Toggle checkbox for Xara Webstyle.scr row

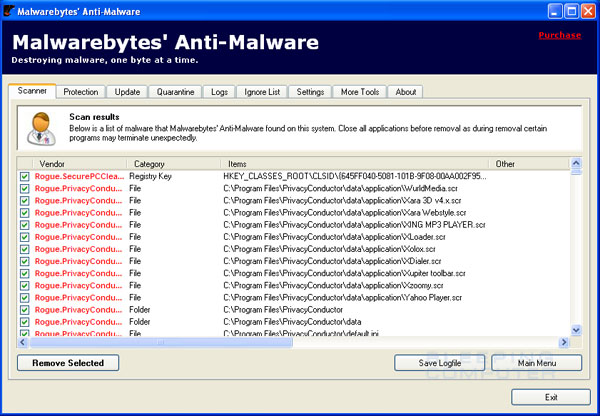(x=24, y=213)
